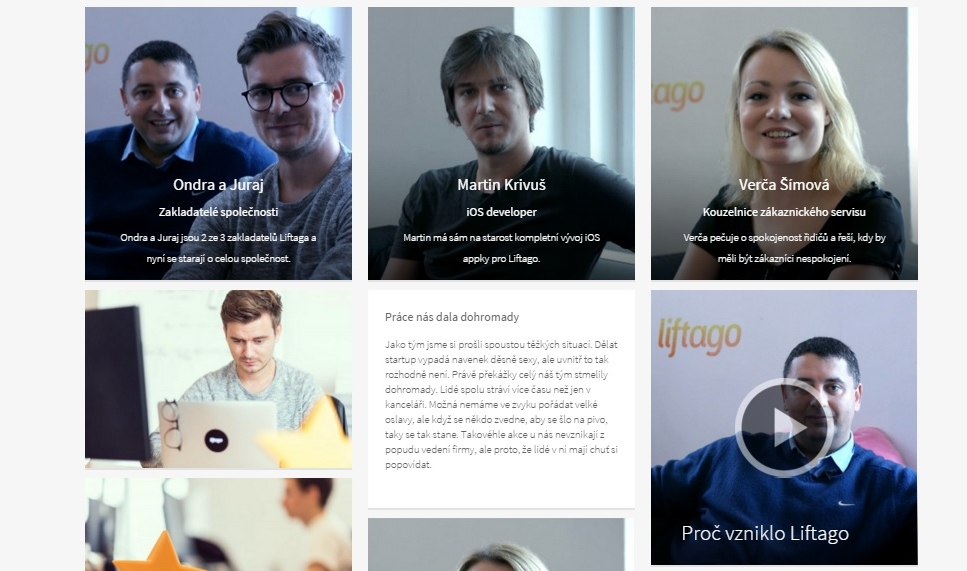The height and width of the screenshot is (571, 967).
Task: Open the Ondra a Juraj founders card
Action: click(x=218, y=143)
